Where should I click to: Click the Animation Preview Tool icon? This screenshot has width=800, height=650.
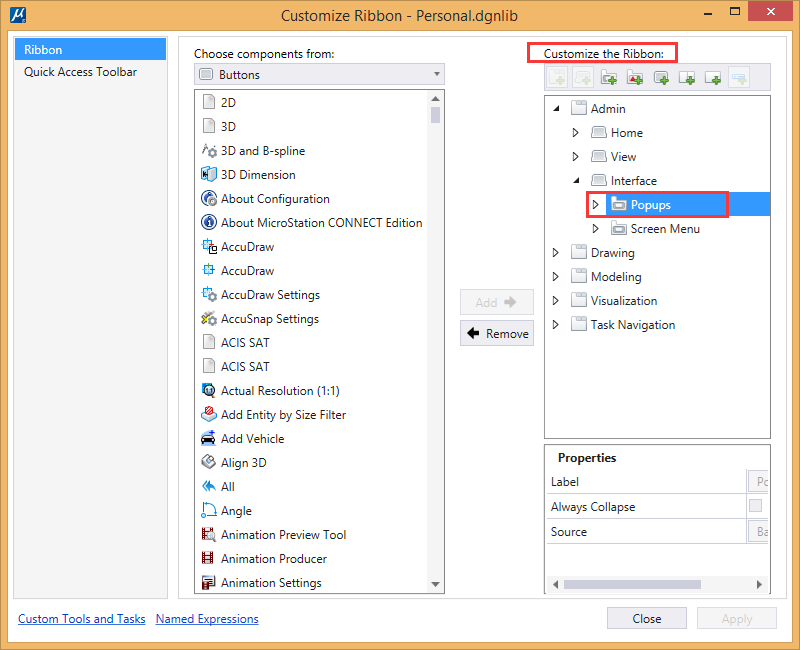tap(209, 534)
